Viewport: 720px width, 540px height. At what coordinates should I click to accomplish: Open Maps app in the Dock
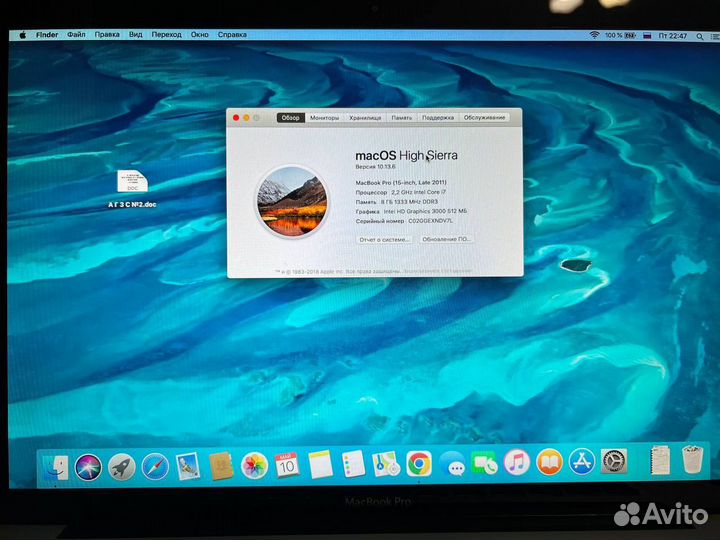(386, 464)
